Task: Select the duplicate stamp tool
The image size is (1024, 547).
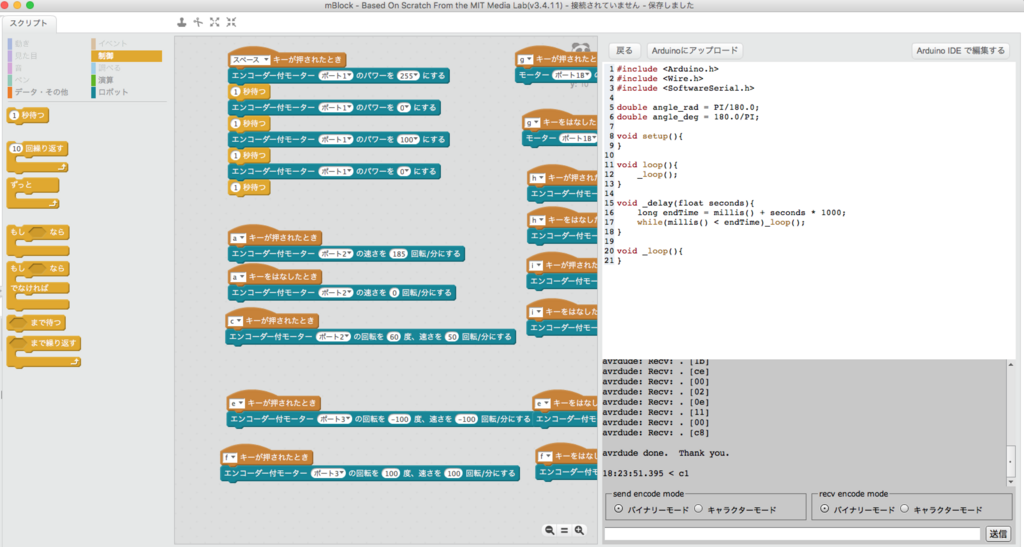Action: click(x=182, y=22)
